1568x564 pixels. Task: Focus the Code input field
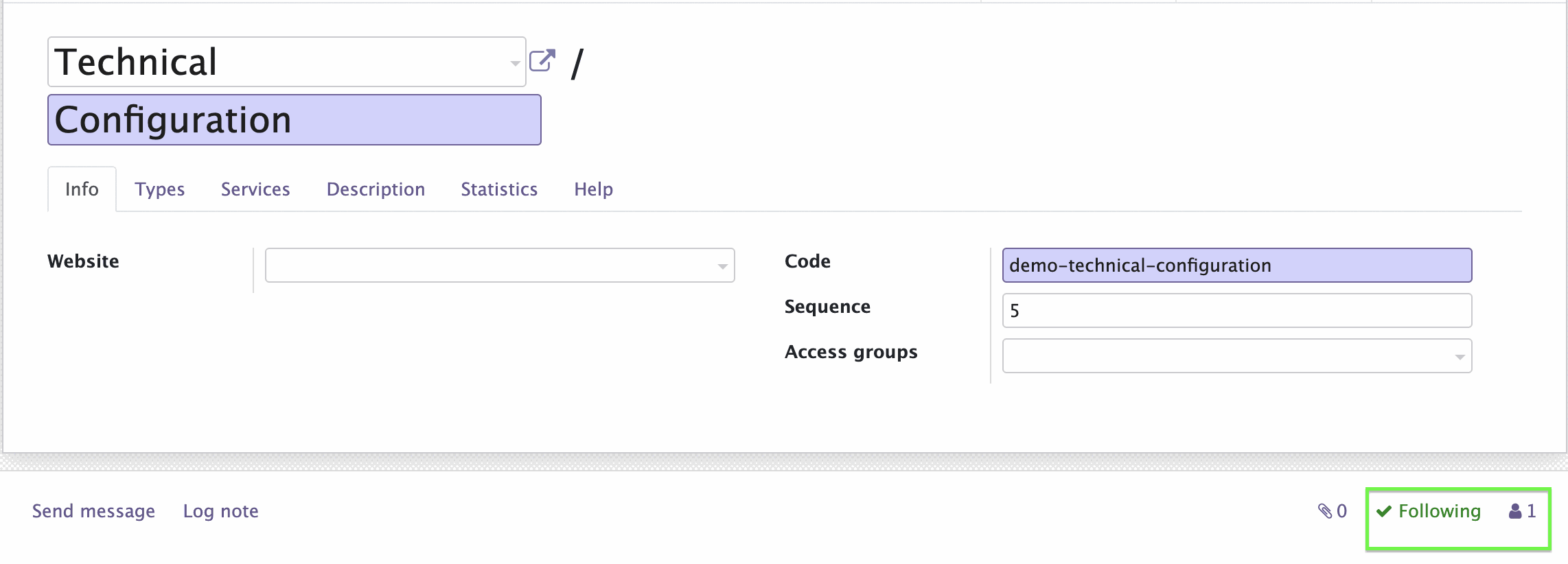[1237, 265]
